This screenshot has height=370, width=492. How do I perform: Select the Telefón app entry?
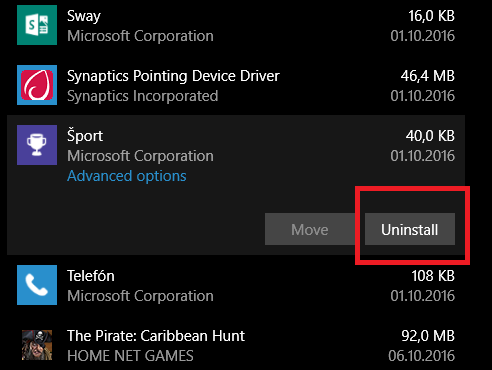[x=236, y=285]
